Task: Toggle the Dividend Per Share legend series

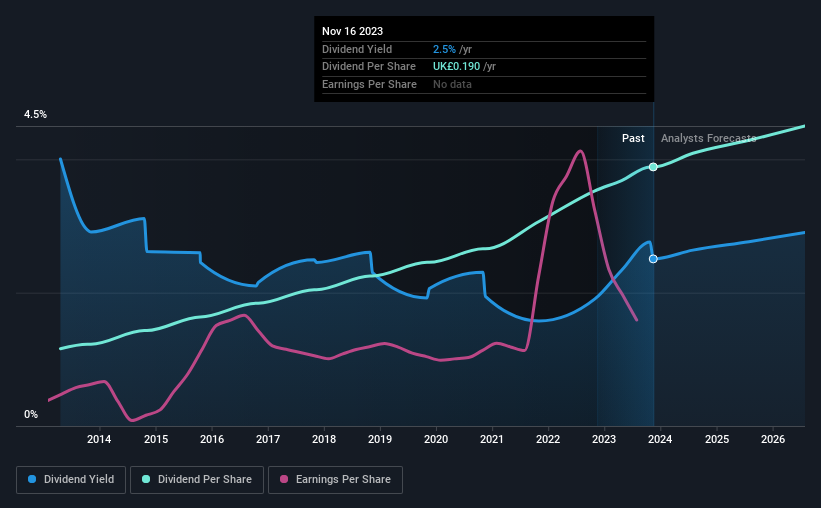Action: [x=197, y=479]
